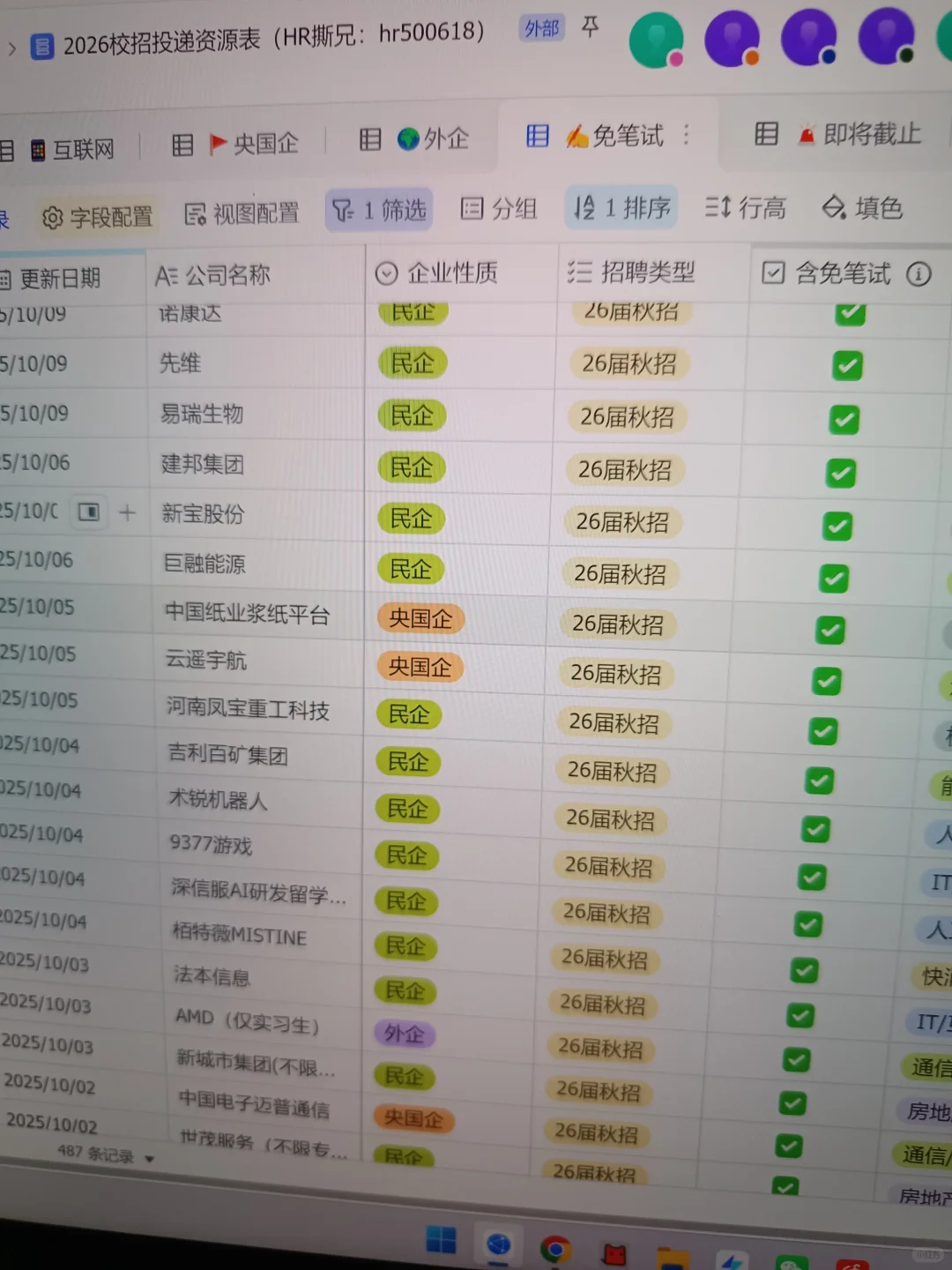Click the 外部 label badge

click(x=542, y=28)
